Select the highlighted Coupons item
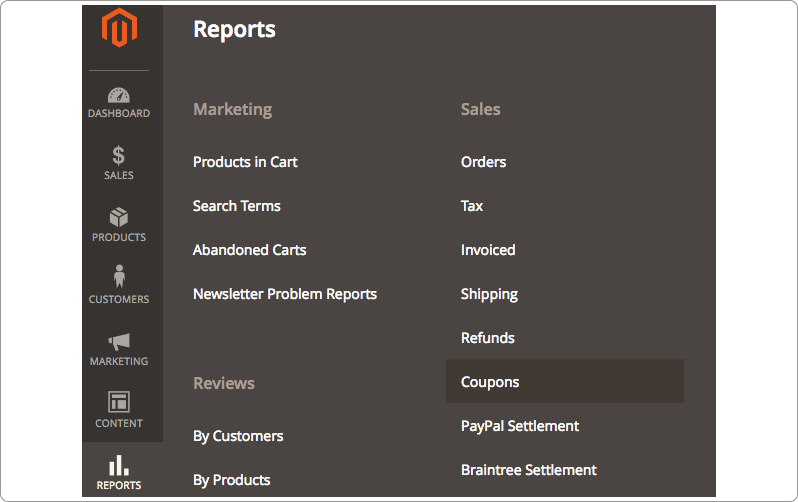This screenshot has width=798, height=502. 565,381
